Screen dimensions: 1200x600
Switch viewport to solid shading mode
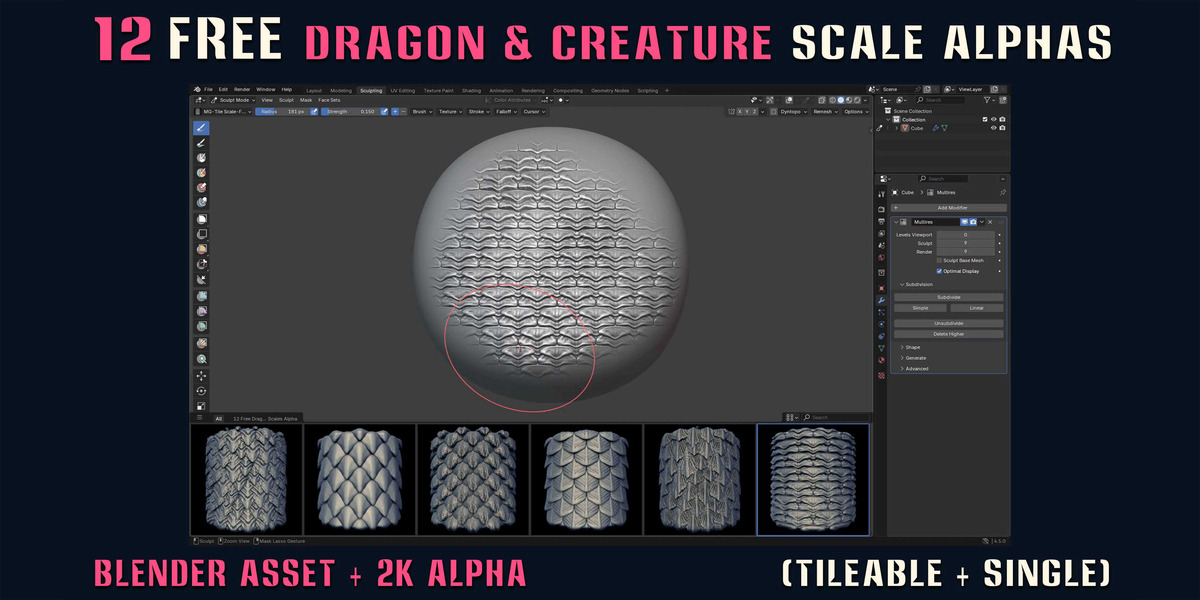[841, 100]
